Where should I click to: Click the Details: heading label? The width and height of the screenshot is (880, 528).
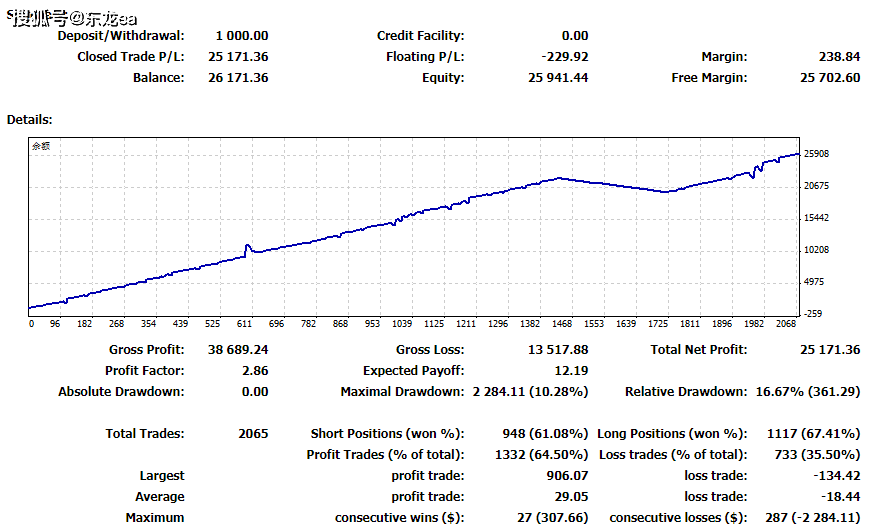[x=30, y=120]
